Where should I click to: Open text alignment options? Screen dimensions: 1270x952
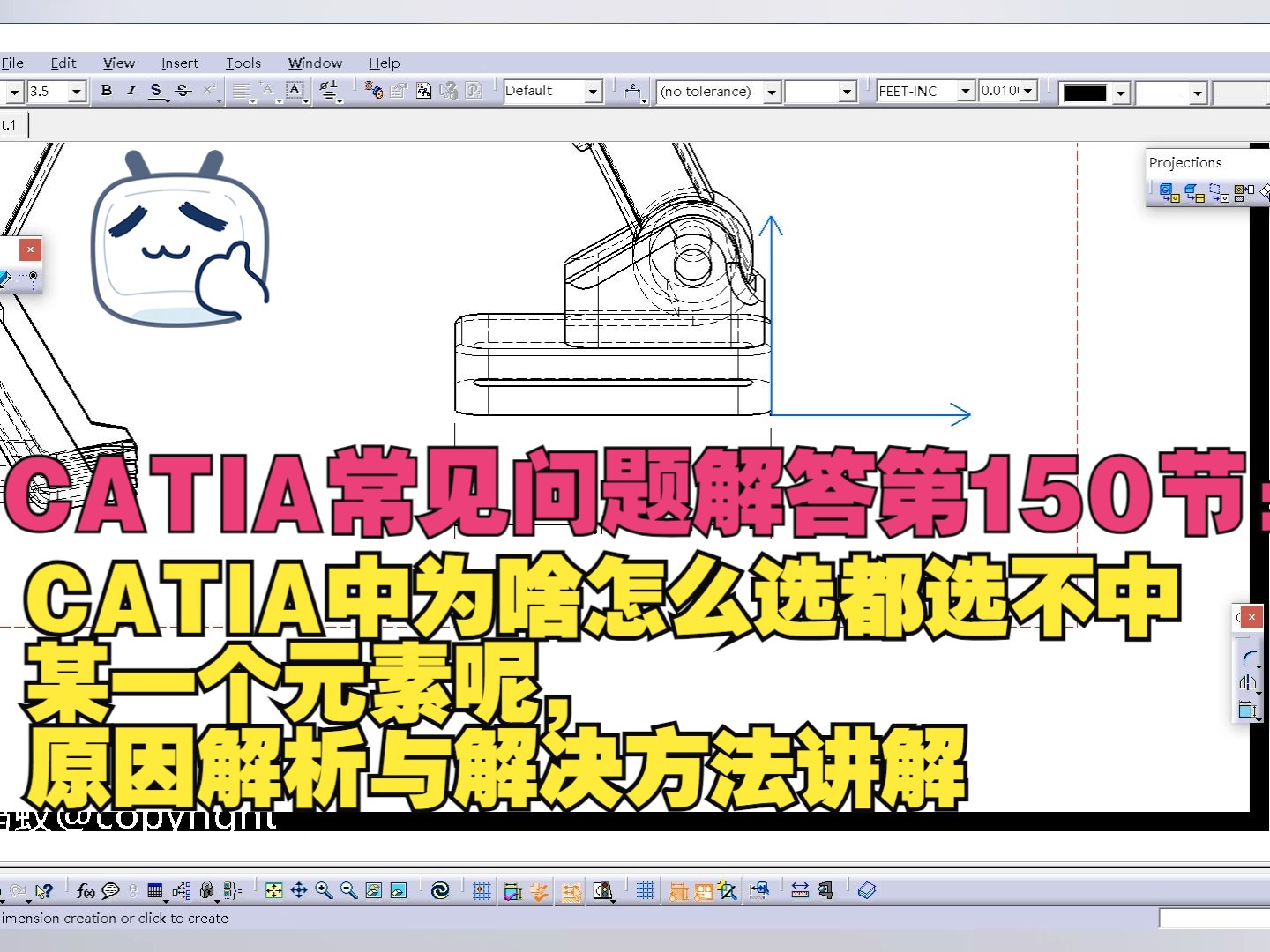[241, 91]
